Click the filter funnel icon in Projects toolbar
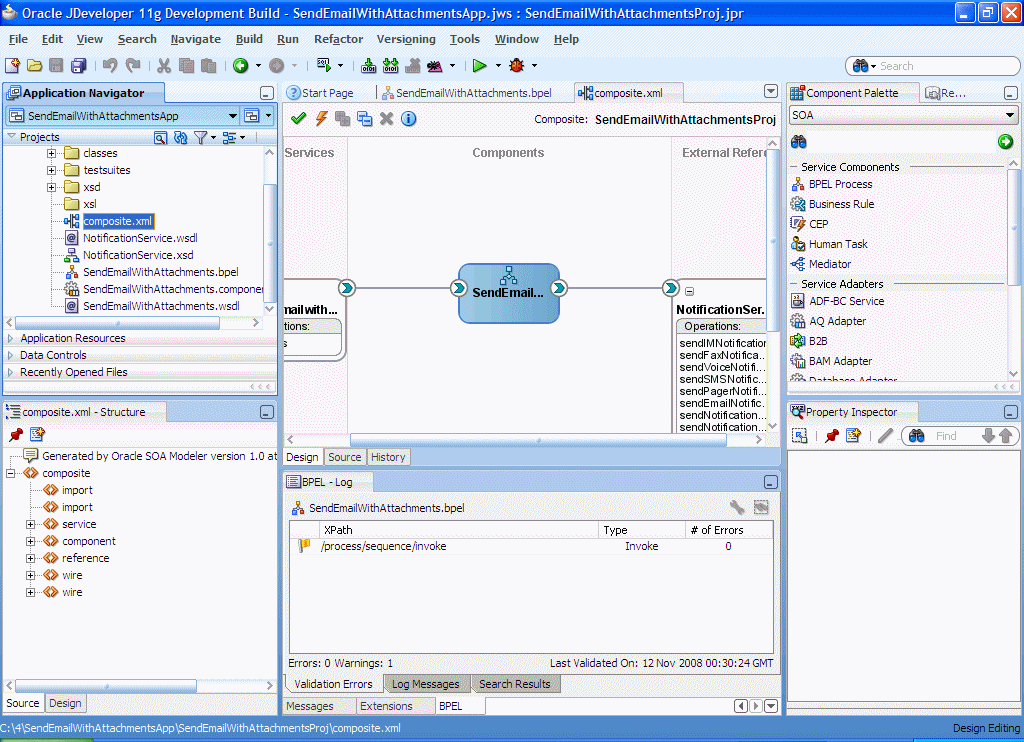 (200, 137)
